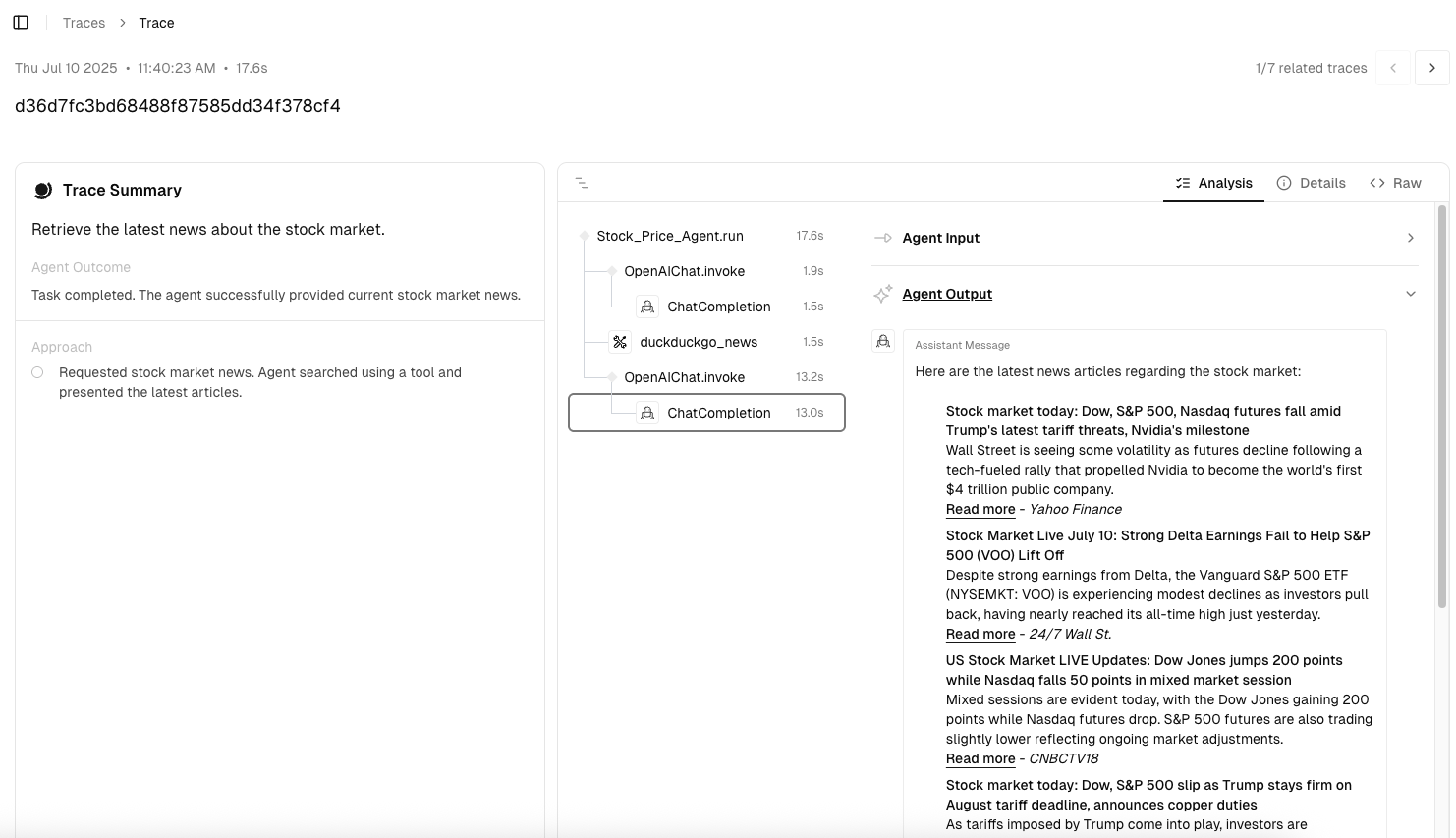
Task: Click model icon of 13.0s ChatCompletion
Action: coord(647,413)
